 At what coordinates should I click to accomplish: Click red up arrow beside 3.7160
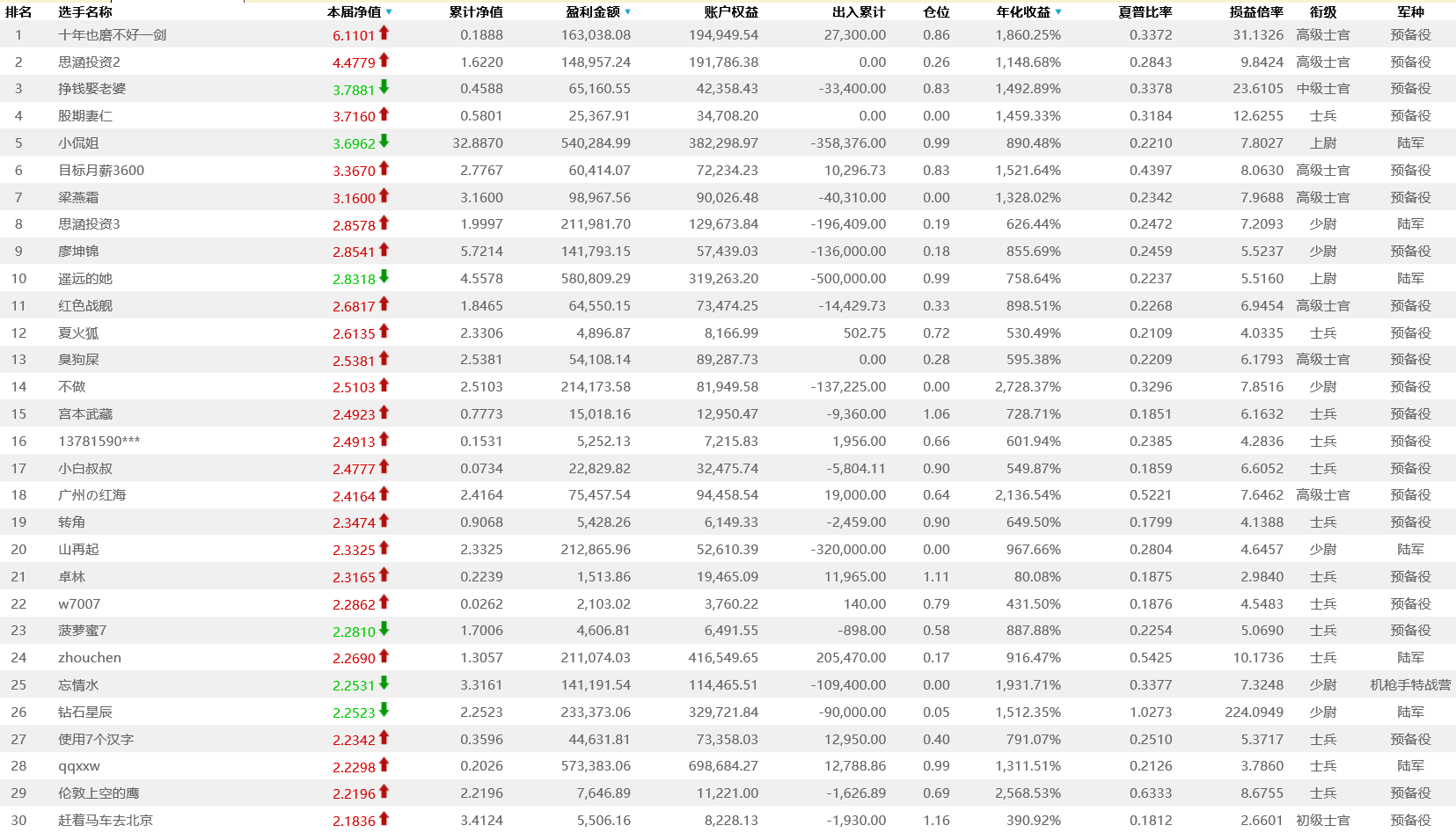(384, 114)
